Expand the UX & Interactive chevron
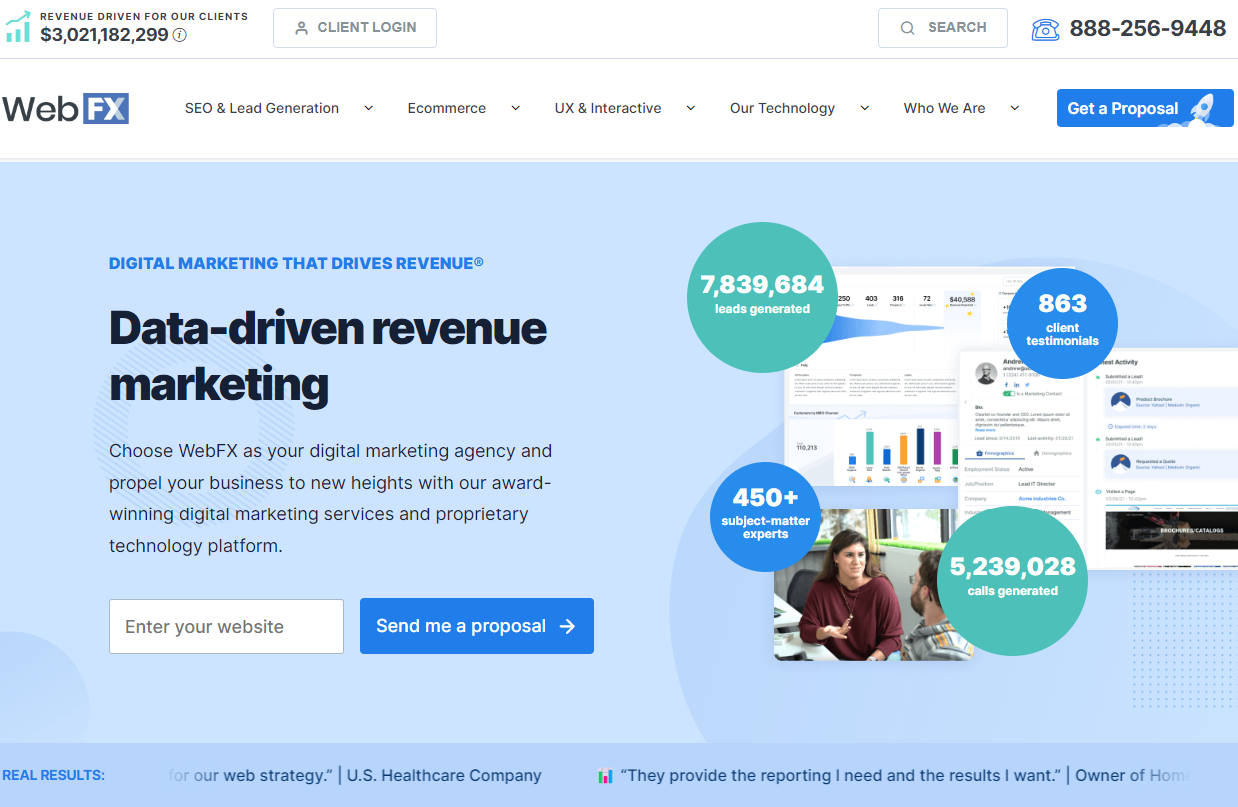The image size is (1238, 807). click(690, 108)
